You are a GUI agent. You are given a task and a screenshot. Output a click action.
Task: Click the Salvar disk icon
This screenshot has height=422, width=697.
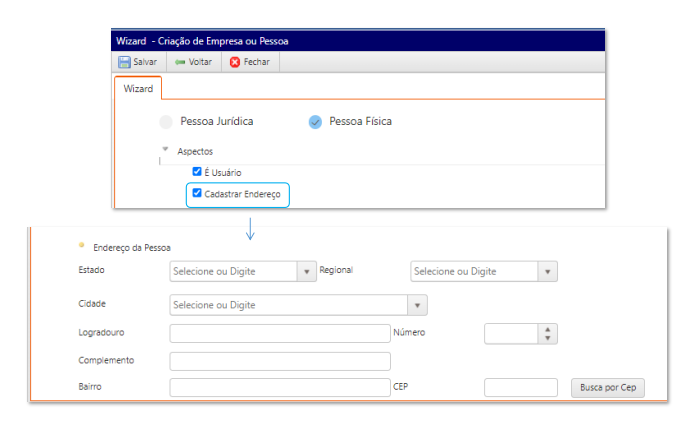click(x=124, y=62)
